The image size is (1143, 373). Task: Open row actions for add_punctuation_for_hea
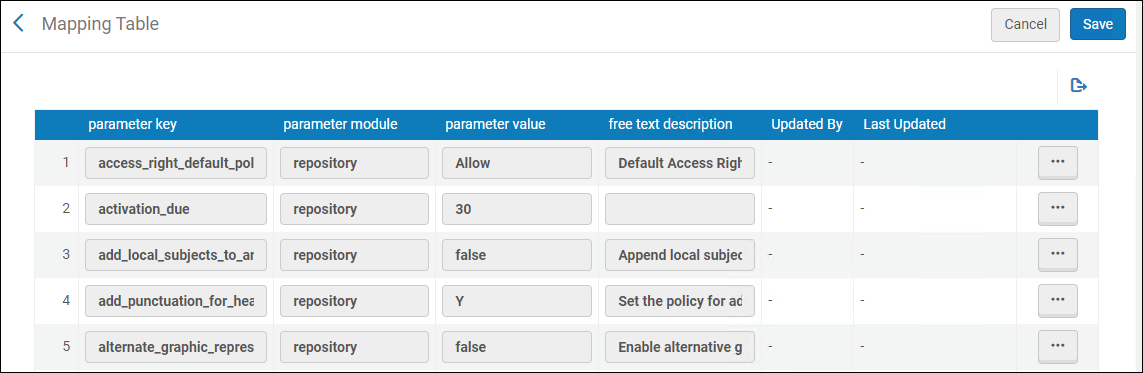coord(1058,301)
